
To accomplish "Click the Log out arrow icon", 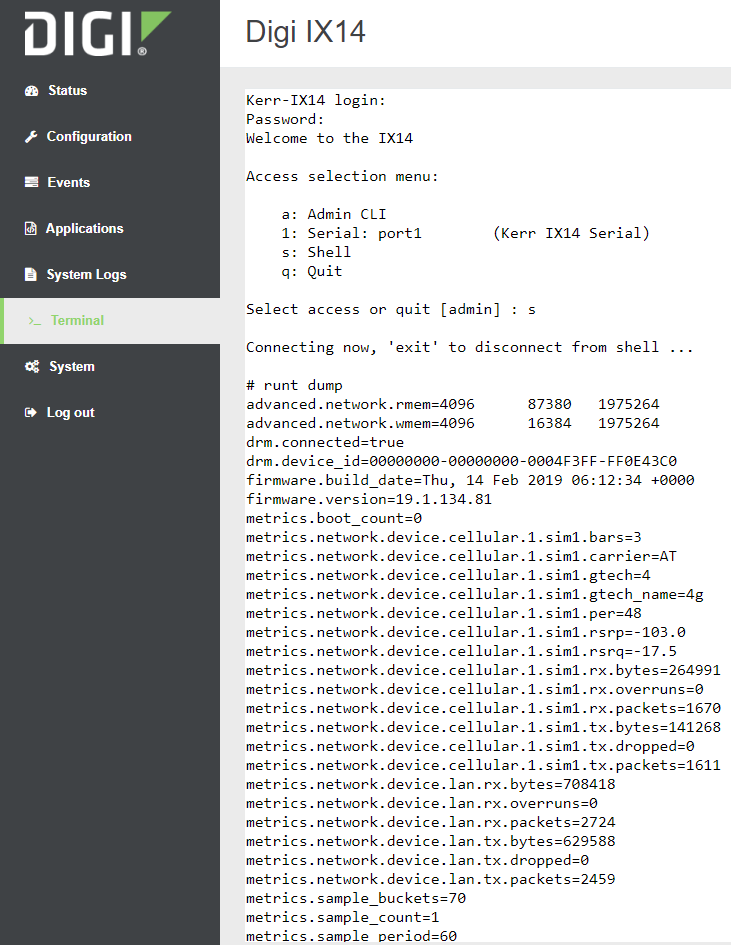I will (30, 412).
